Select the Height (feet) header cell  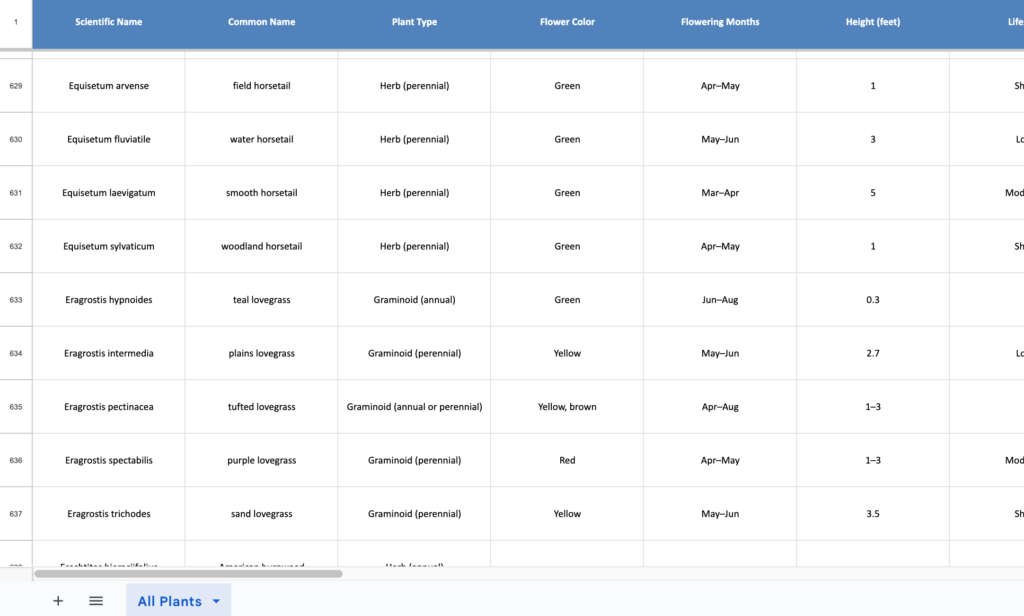pyautogui.click(x=872, y=22)
